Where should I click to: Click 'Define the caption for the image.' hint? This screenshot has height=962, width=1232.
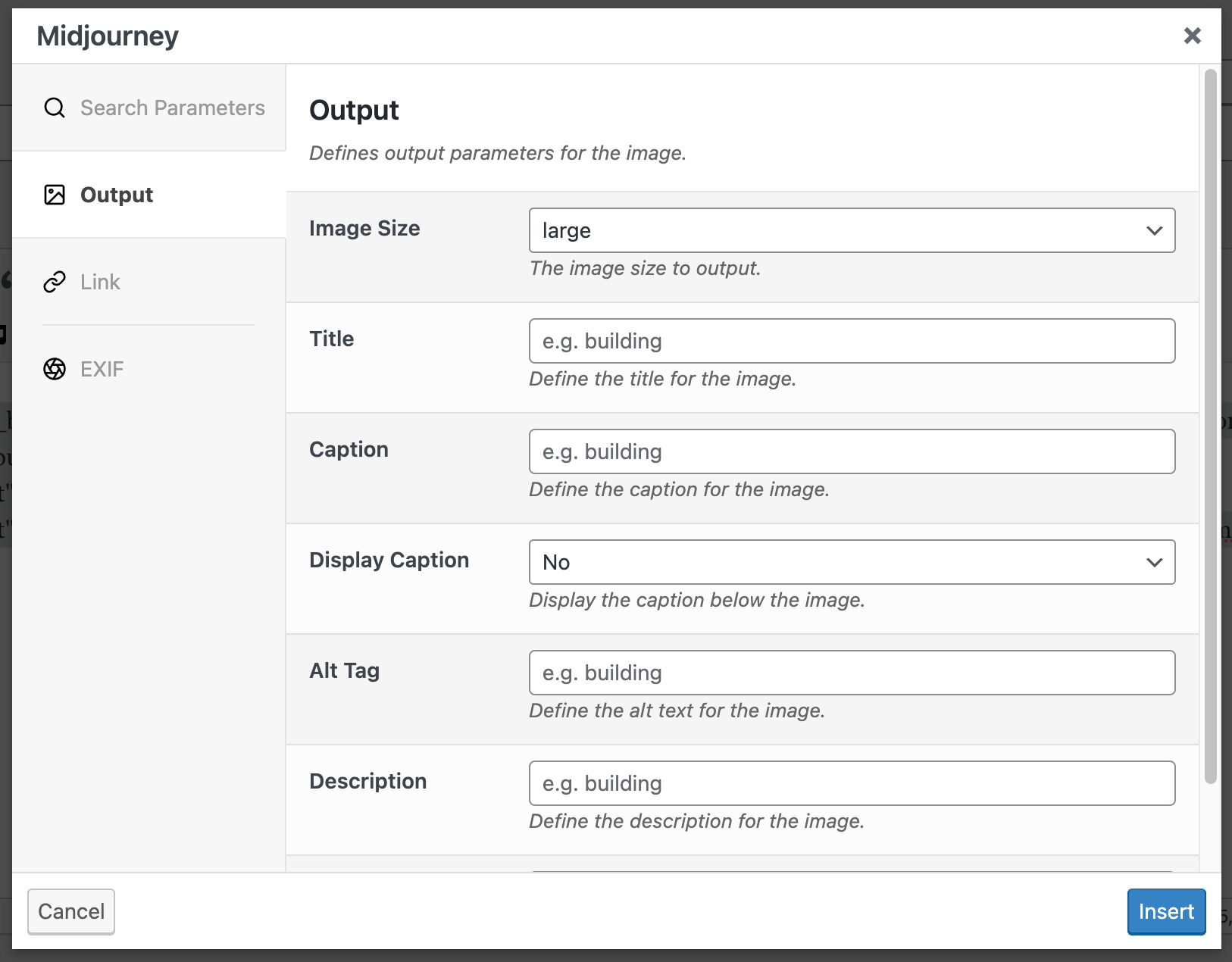[x=679, y=489]
